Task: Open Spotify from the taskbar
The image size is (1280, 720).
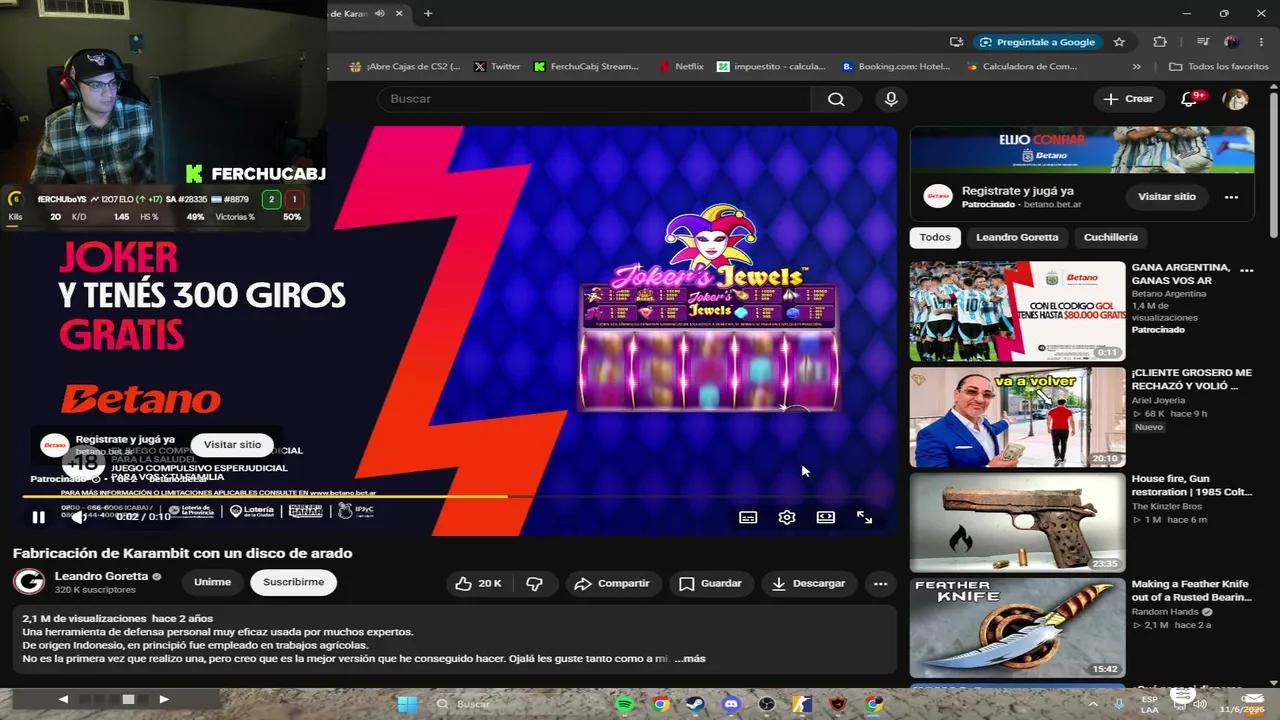Action: click(x=625, y=704)
